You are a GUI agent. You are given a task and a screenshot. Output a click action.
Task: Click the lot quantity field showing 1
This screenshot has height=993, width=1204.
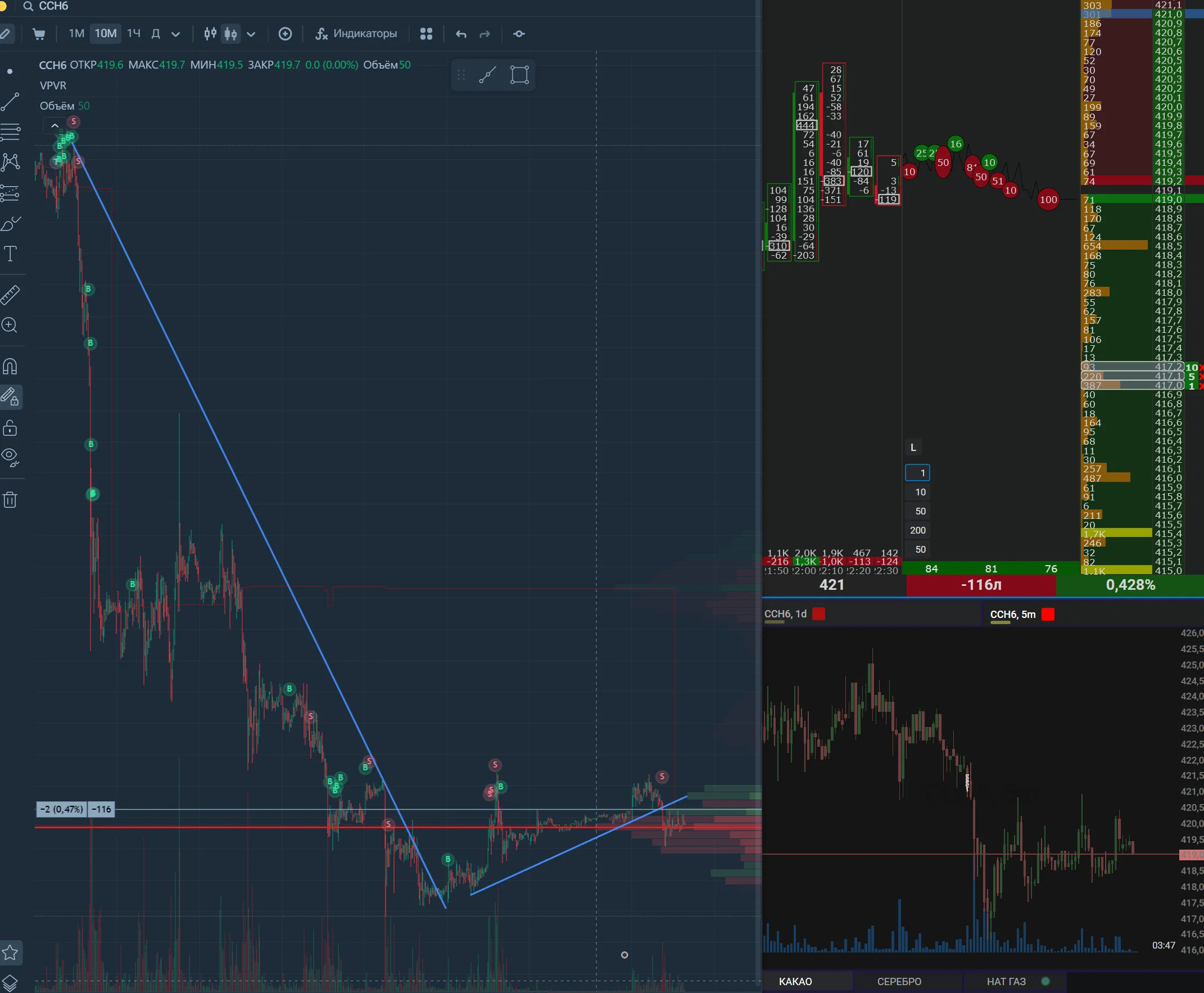(917, 473)
